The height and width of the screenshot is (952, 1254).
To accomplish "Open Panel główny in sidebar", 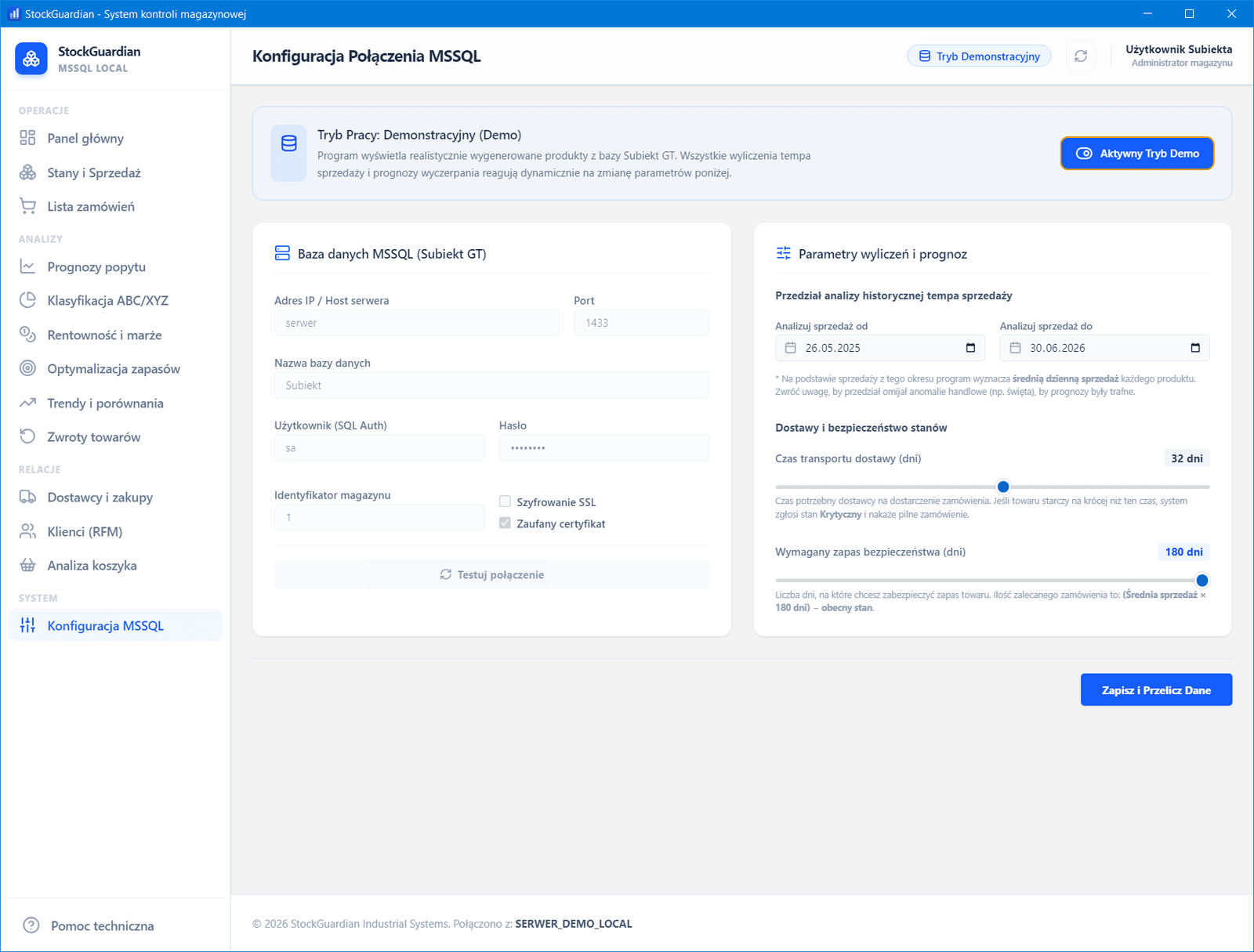I will click(115, 138).
